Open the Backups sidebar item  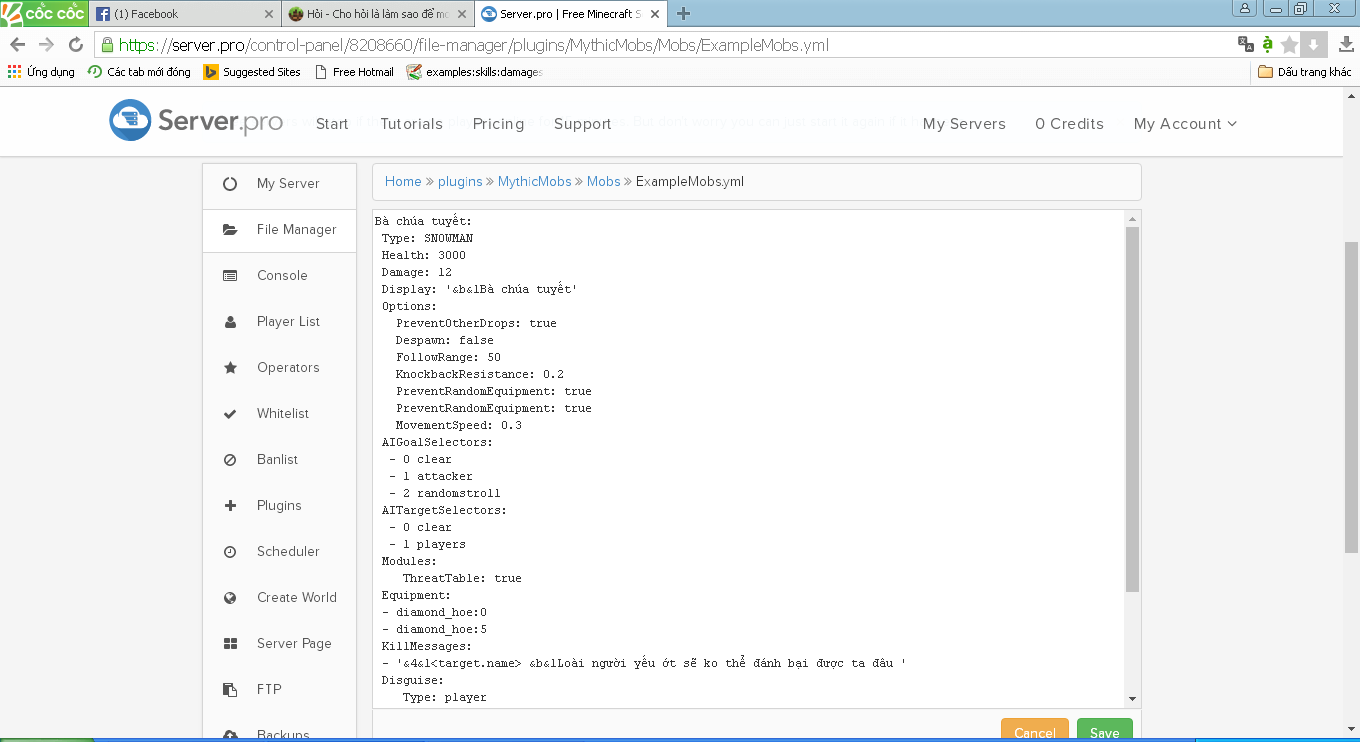point(279,734)
